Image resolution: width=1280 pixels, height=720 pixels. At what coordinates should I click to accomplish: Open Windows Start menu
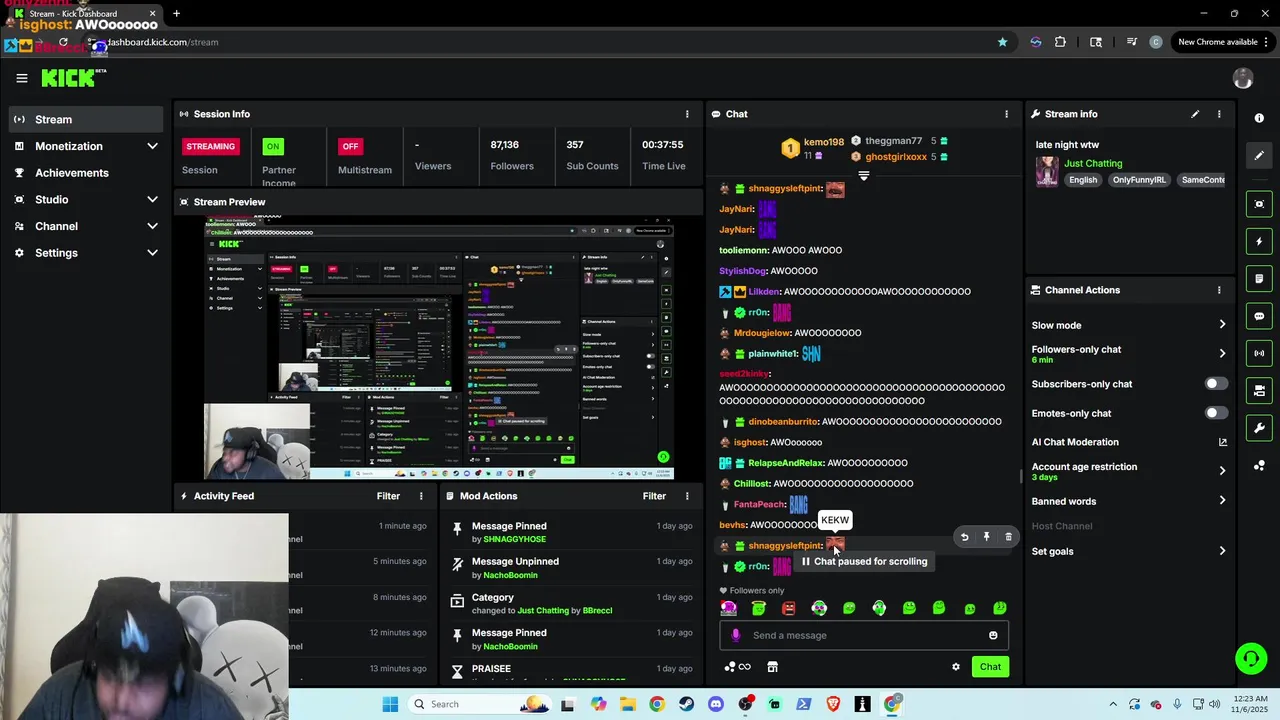(390, 704)
